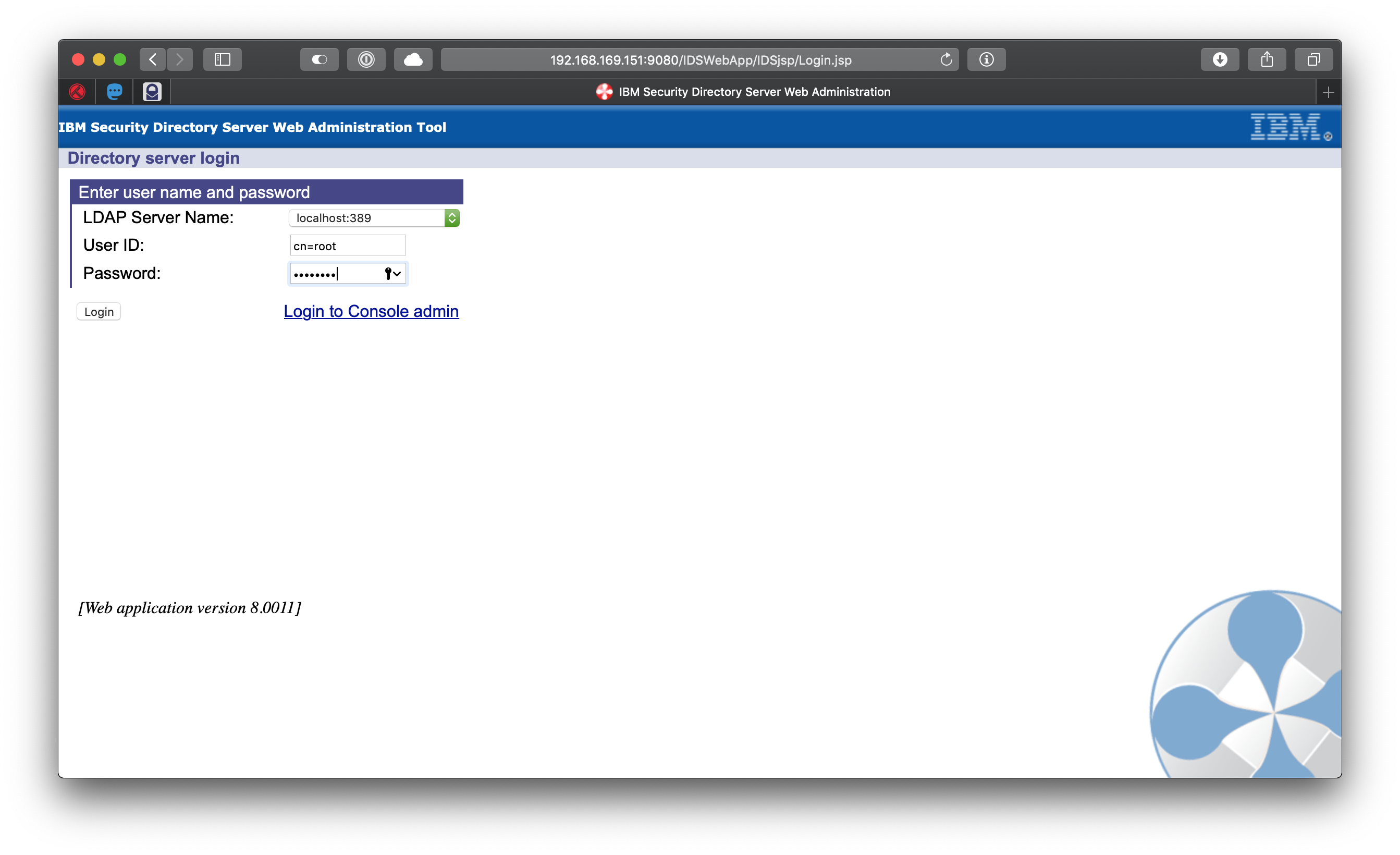
Task: Click the Share icon
Action: [x=1267, y=59]
